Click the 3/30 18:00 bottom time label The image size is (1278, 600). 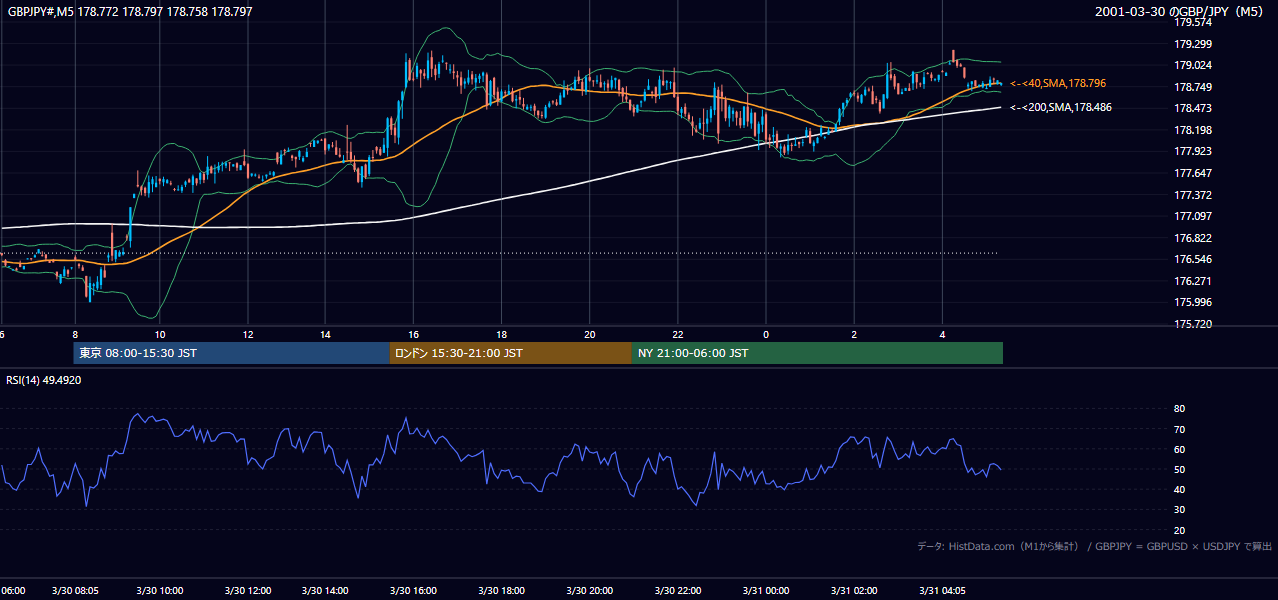502,591
